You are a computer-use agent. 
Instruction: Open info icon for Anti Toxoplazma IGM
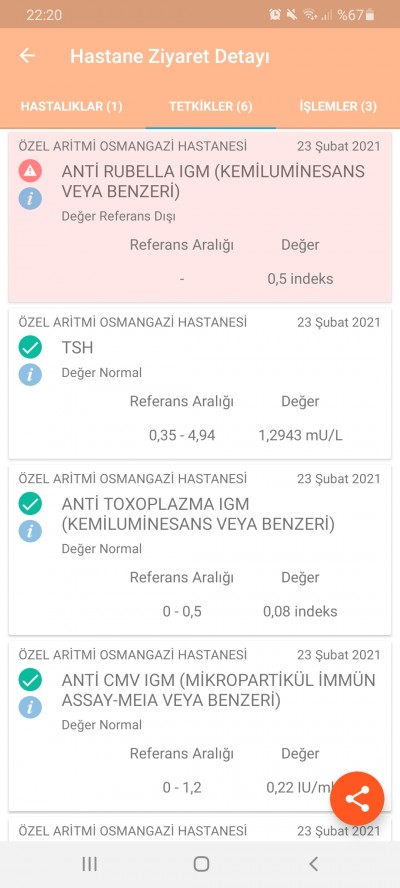pos(30,531)
